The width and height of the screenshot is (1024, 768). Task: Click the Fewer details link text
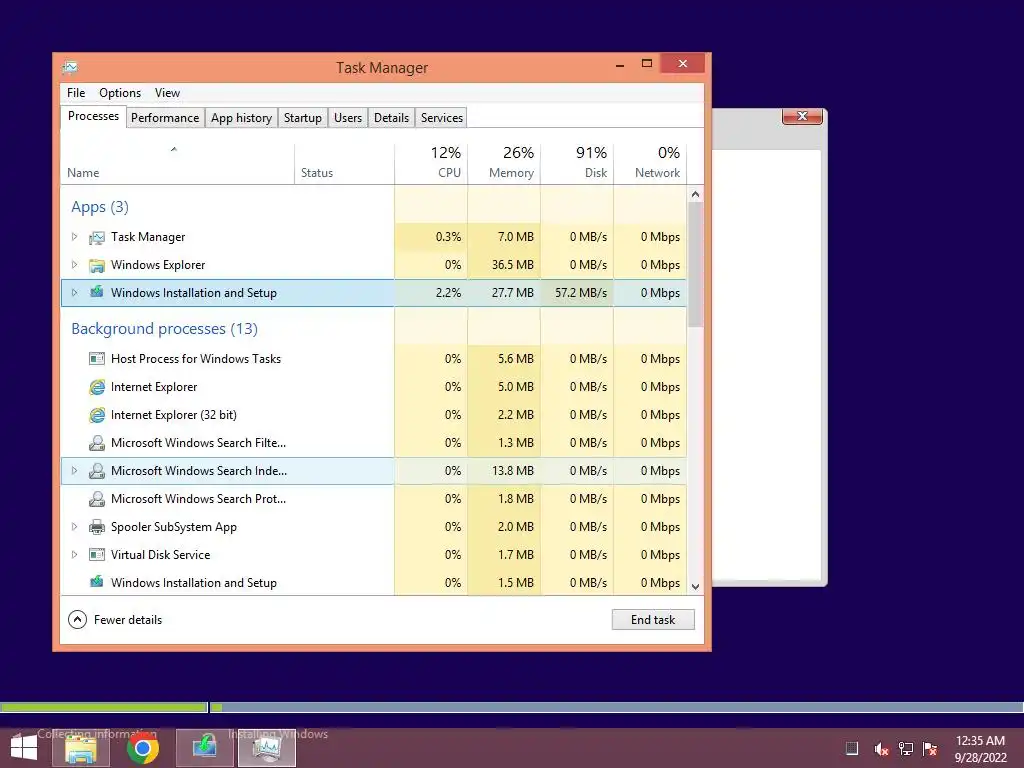128,620
